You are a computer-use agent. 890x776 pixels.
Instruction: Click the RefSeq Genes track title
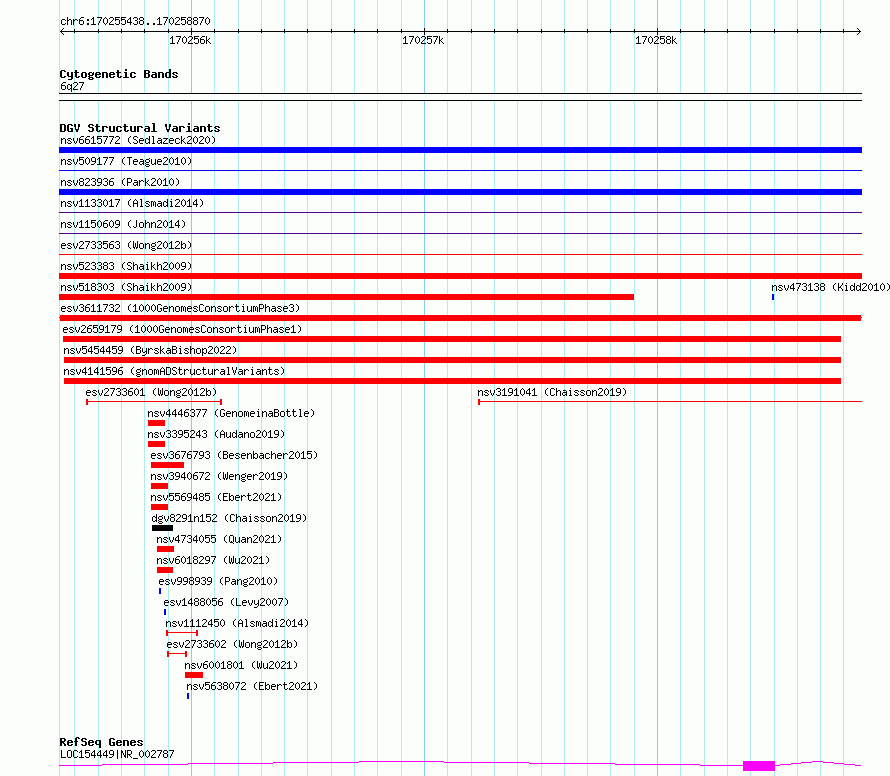point(101,742)
